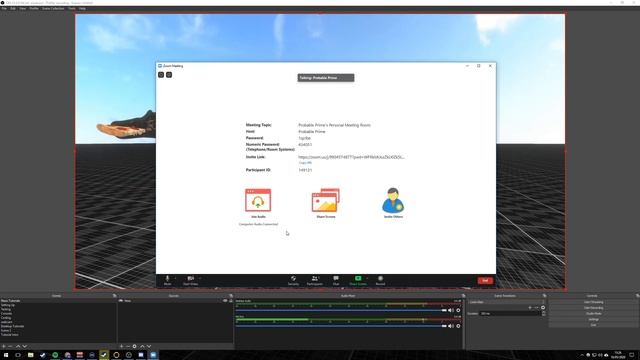Image resolution: width=640 pixels, height=360 pixels.
Task: Open the Windows Start menu
Action: [x=6, y=355]
